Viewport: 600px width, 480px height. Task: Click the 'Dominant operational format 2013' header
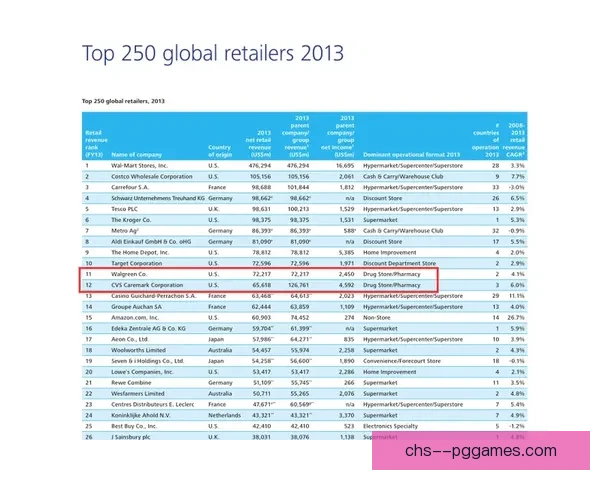(x=411, y=155)
